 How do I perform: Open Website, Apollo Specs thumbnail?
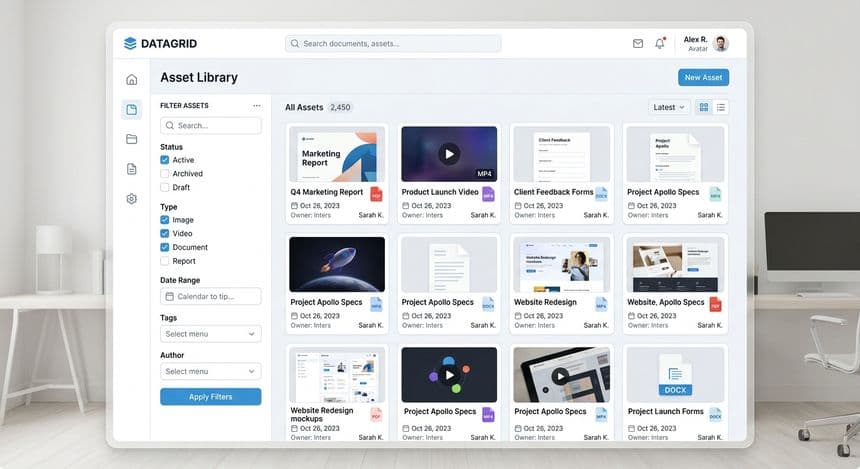pos(675,264)
